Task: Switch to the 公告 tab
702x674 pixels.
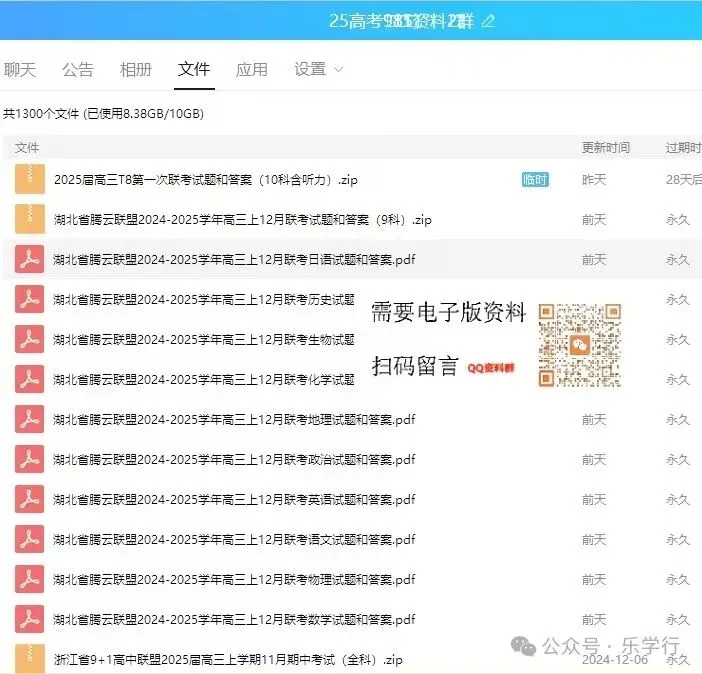Action: coord(78,69)
